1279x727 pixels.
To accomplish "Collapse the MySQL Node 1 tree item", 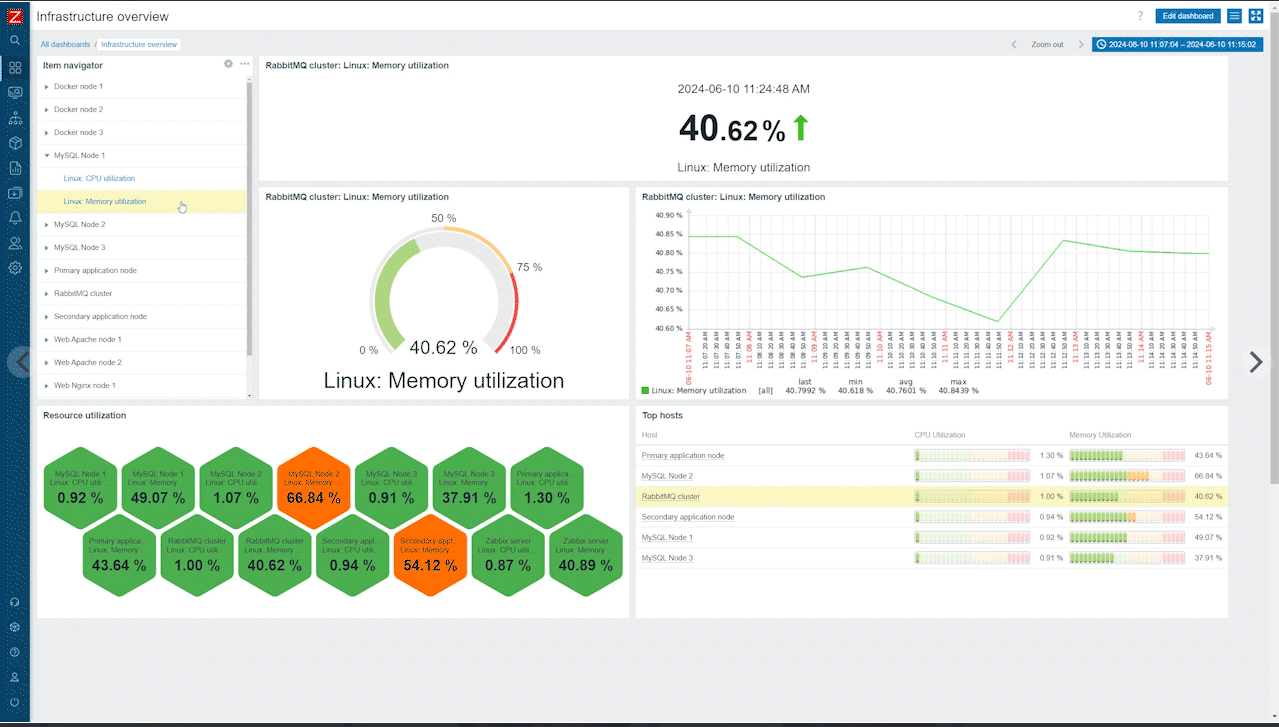I will pyautogui.click(x=47, y=156).
